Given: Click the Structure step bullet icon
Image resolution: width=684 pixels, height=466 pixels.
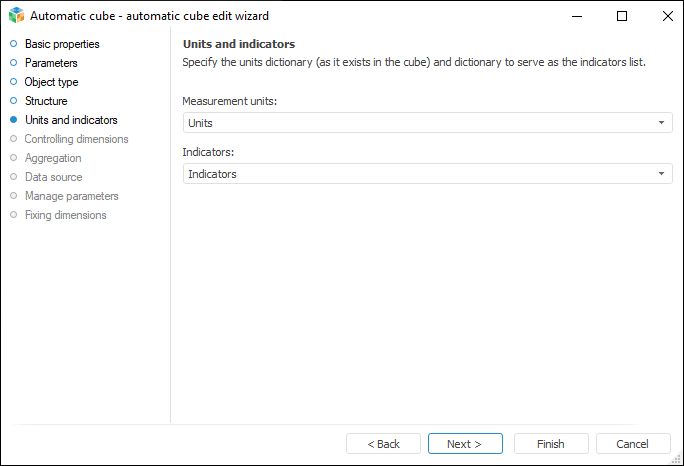Looking at the screenshot, I should (x=14, y=101).
